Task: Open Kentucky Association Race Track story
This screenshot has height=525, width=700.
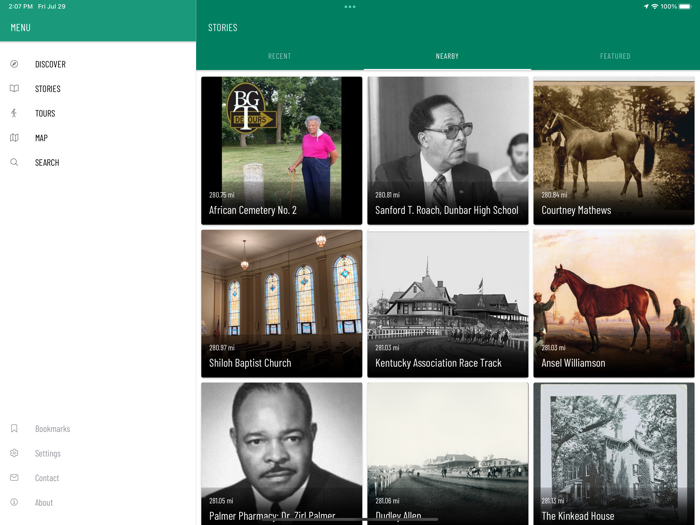Action: tap(448, 304)
